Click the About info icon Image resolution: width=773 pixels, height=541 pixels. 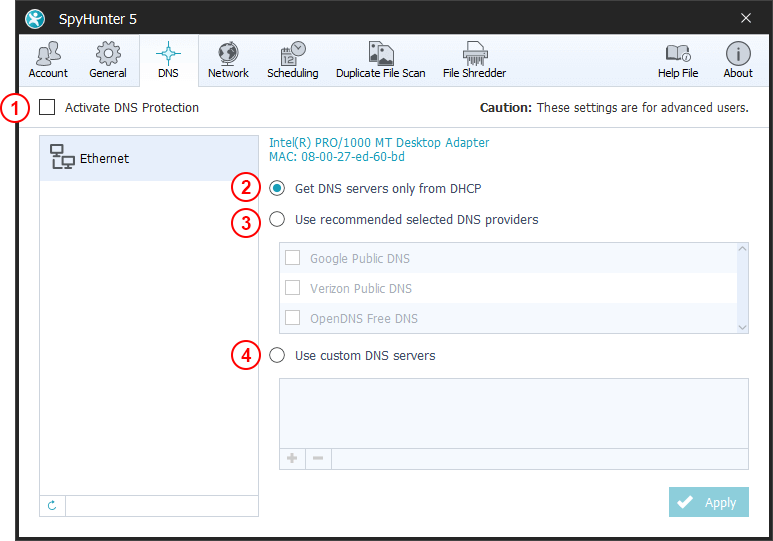click(x=738, y=60)
